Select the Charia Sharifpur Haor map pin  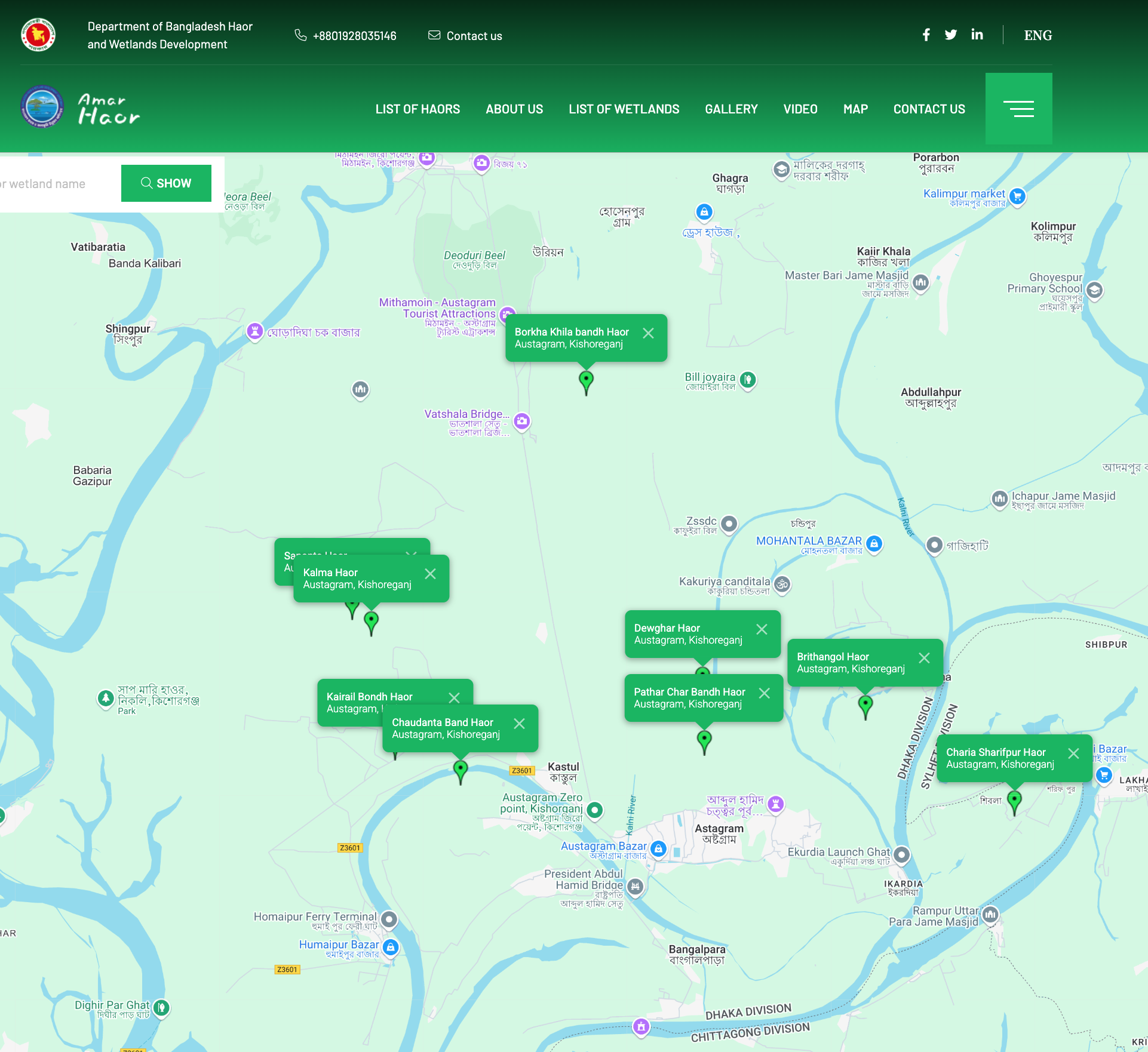point(1014,802)
